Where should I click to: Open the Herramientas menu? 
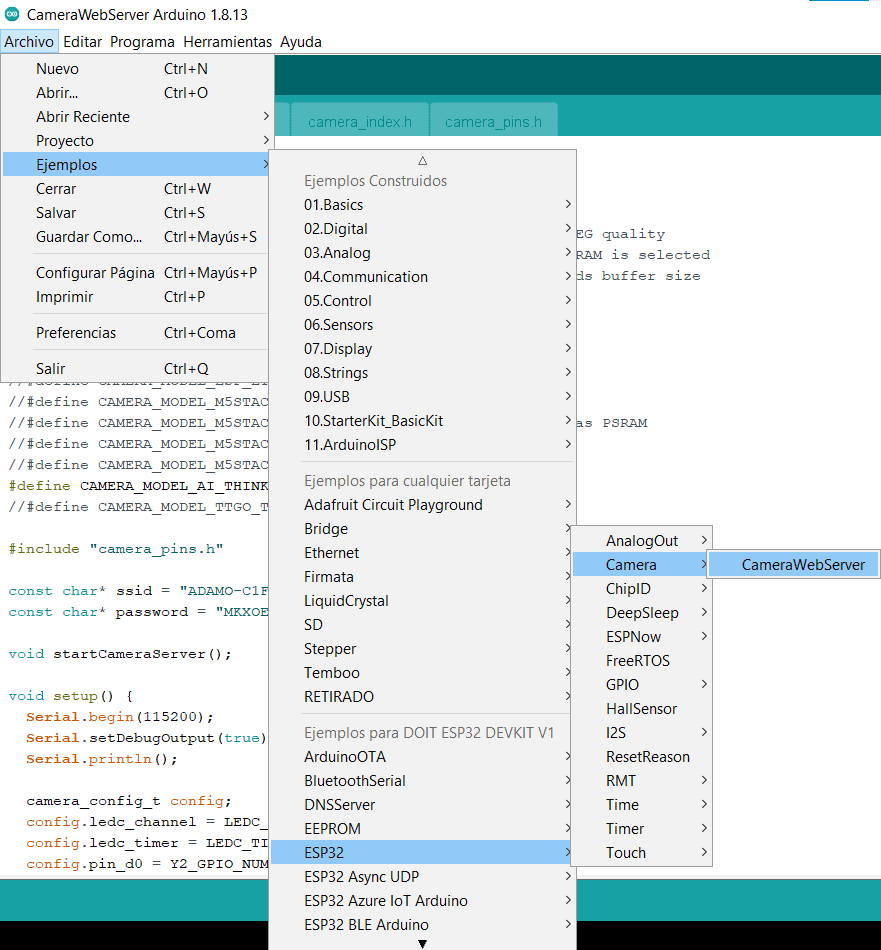[227, 42]
